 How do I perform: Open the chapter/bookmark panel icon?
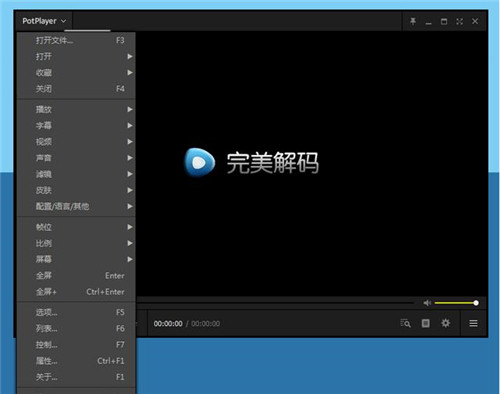click(x=426, y=323)
